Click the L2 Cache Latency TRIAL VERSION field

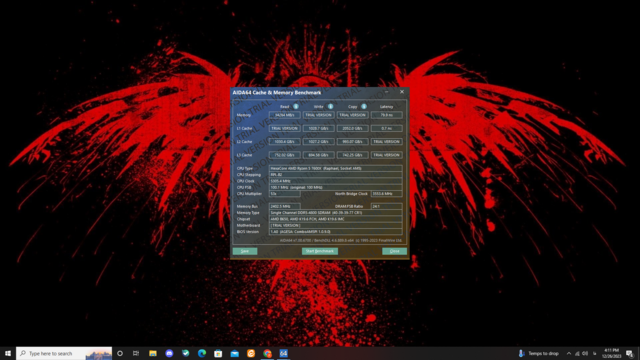coord(387,142)
